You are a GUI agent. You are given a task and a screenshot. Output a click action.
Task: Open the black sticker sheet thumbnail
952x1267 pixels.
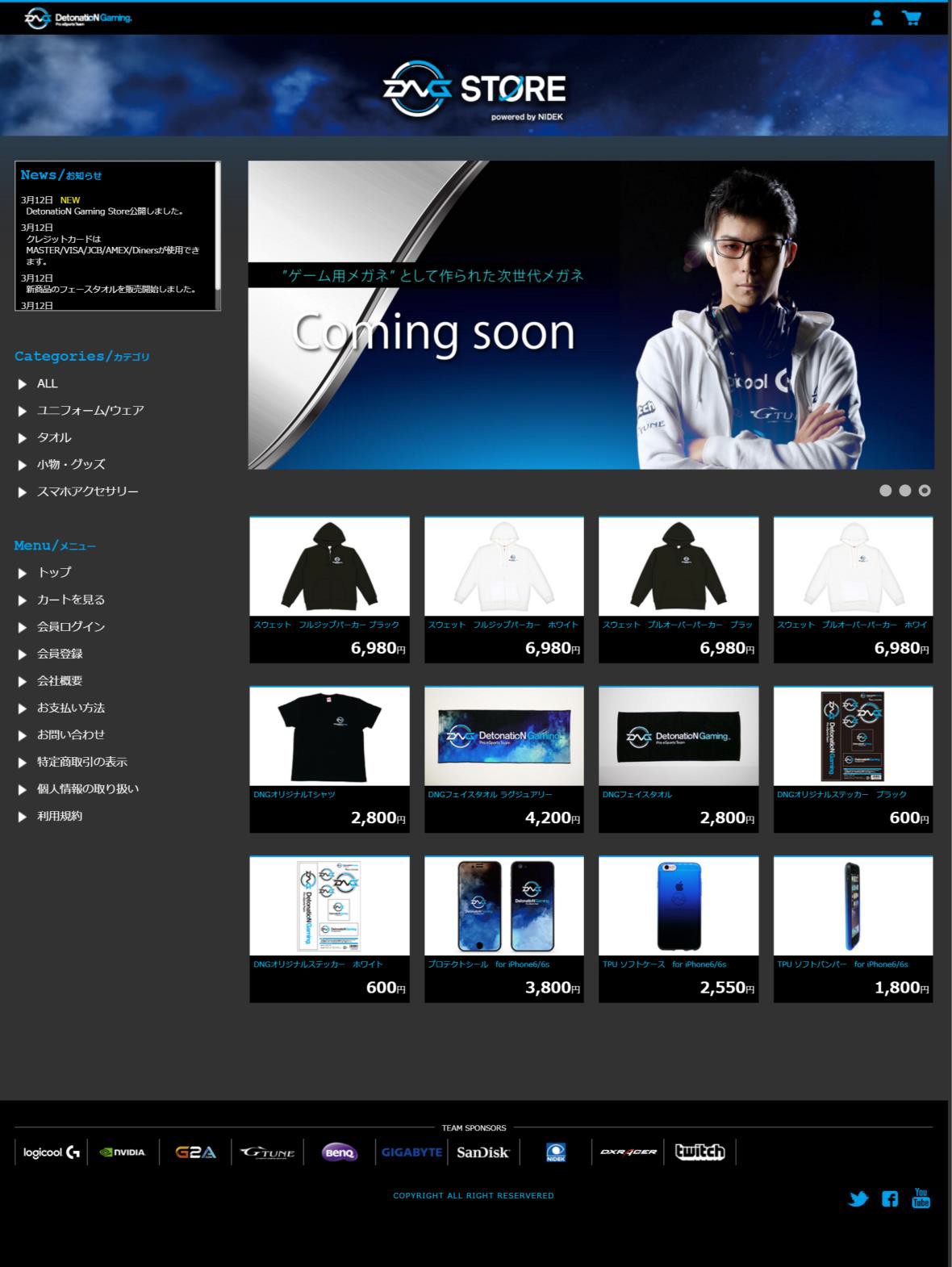[853, 736]
